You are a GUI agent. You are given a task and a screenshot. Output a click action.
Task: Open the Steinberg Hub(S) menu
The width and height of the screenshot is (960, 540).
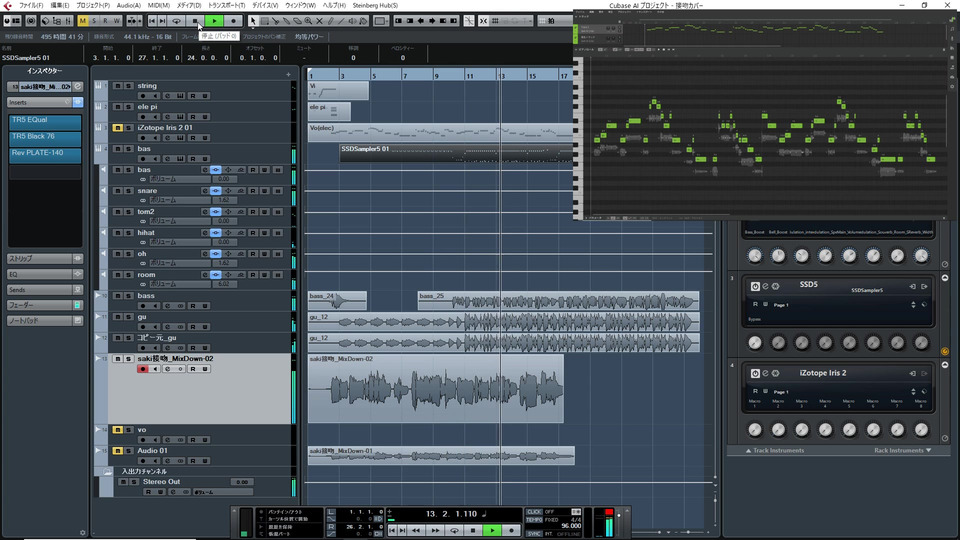(x=375, y=5)
